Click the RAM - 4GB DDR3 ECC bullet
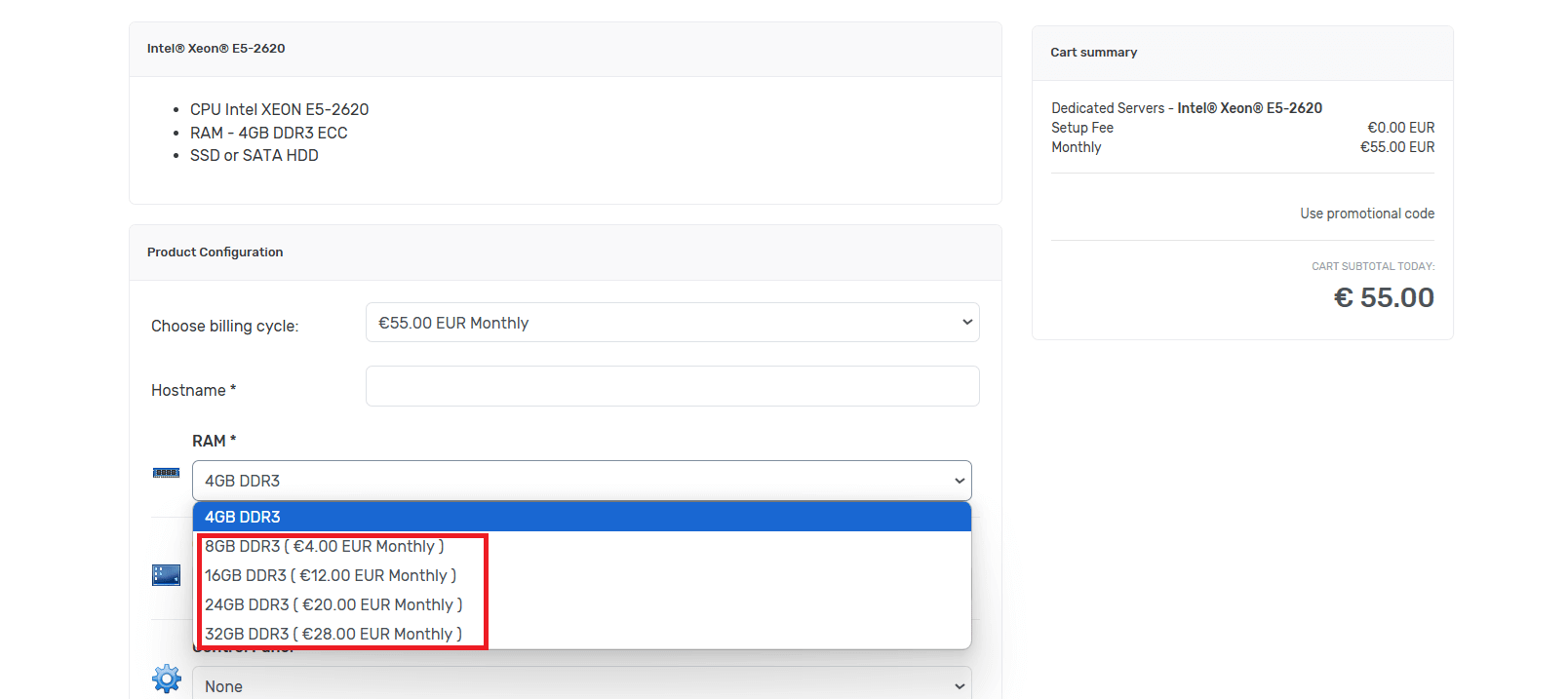This screenshot has height=699, width=1568. (x=268, y=133)
